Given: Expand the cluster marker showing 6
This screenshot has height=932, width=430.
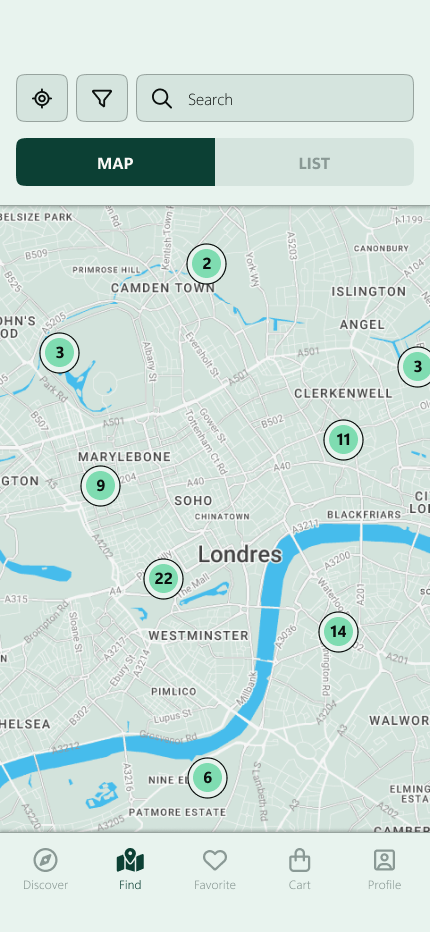Looking at the screenshot, I should [x=208, y=777].
